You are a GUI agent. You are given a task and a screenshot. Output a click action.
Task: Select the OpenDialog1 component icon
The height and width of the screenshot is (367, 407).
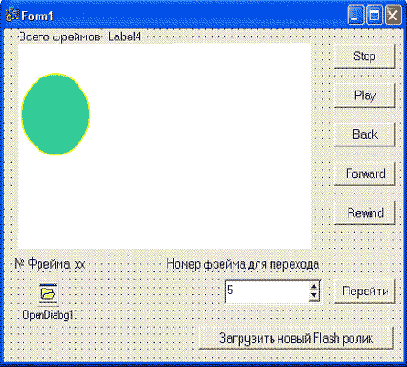(48, 294)
